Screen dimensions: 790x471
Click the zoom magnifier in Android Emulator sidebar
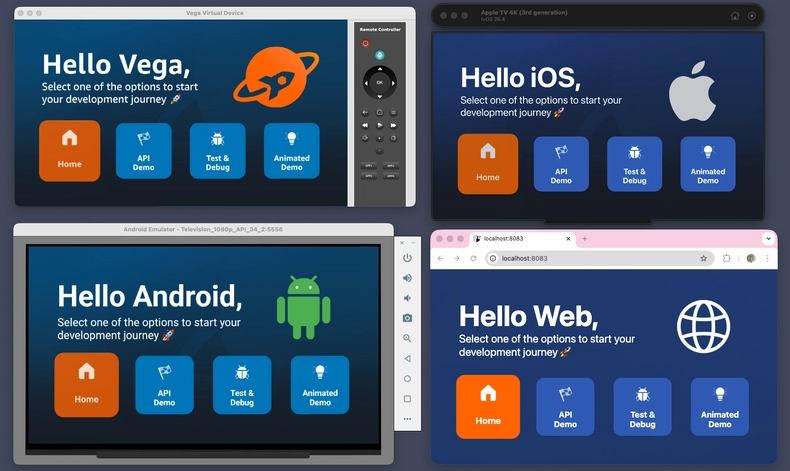pos(407,339)
